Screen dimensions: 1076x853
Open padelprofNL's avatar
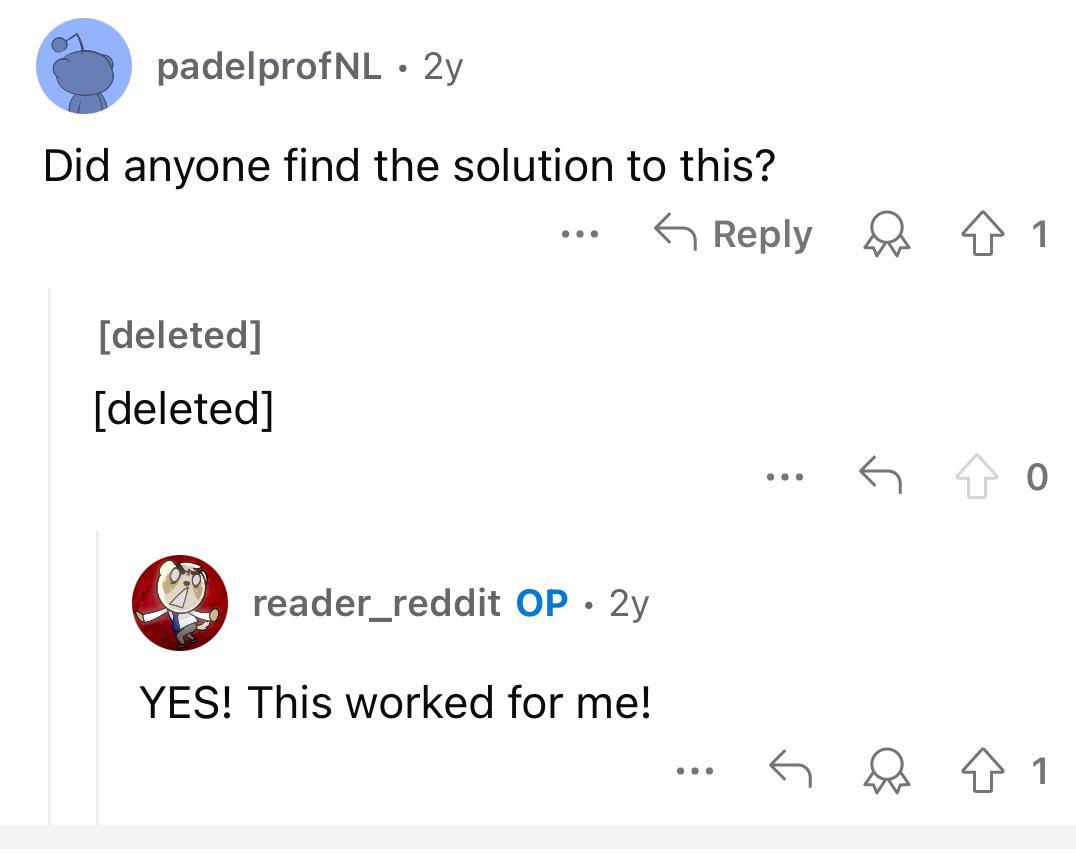84,66
